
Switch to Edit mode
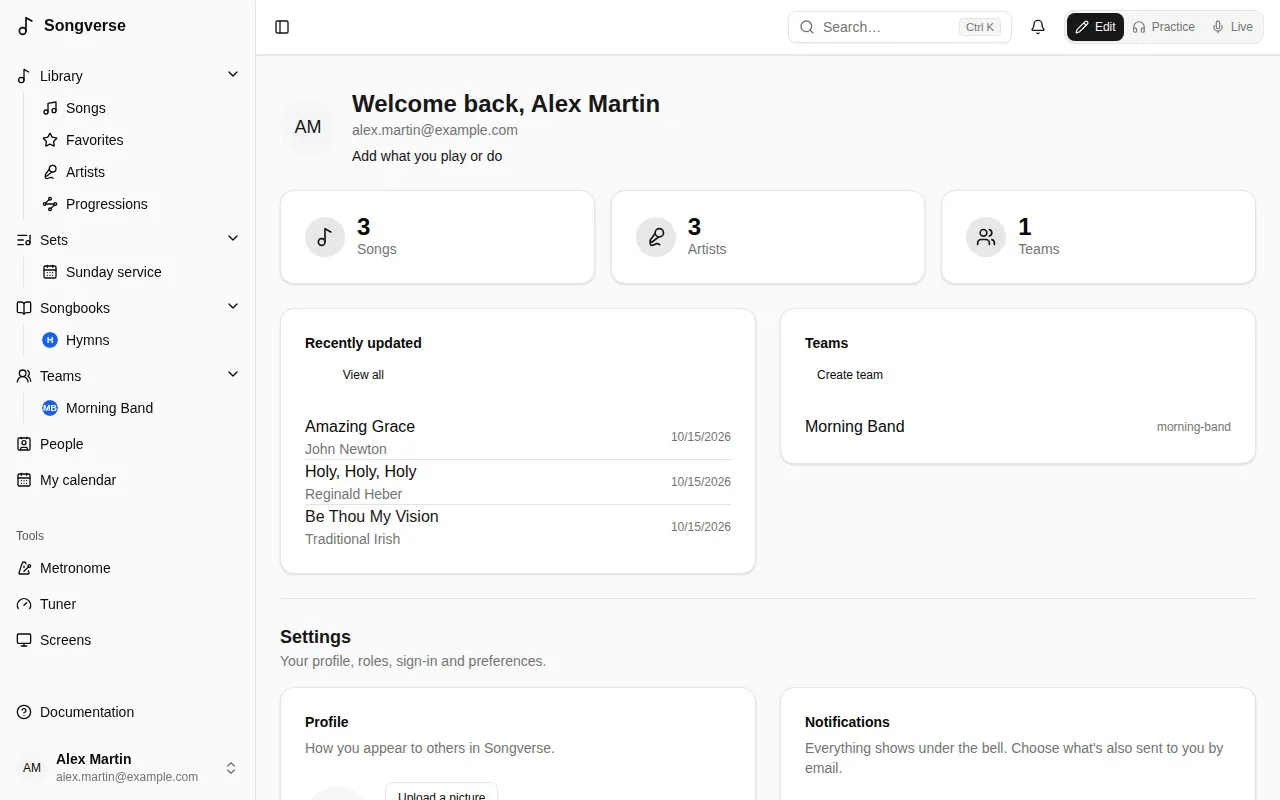(1095, 27)
